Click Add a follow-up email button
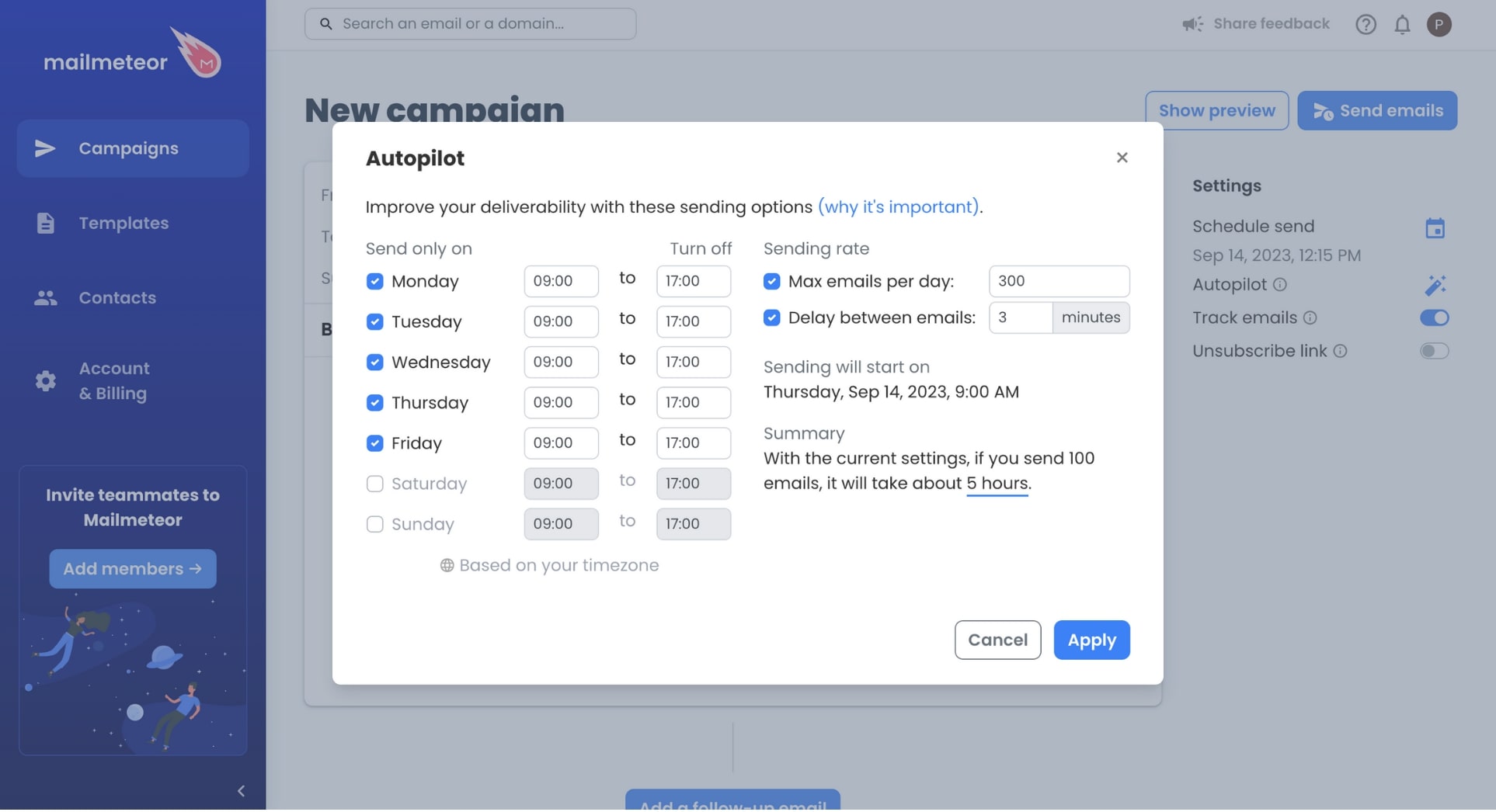The image size is (1496, 812). (x=732, y=800)
